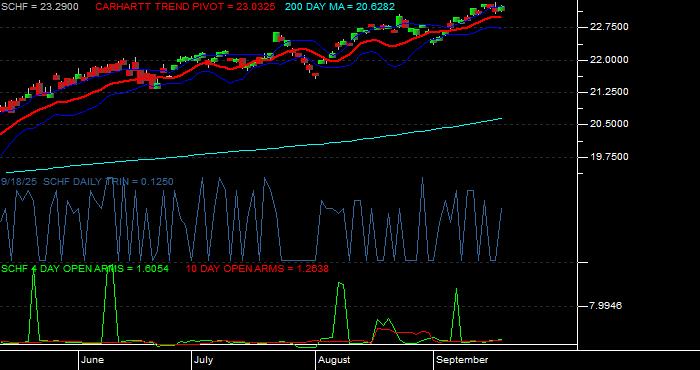Select the CARHARTT TREND PIVOT = 23.0325 label
The height and width of the screenshot is (370, 700).
coord(185,7)
